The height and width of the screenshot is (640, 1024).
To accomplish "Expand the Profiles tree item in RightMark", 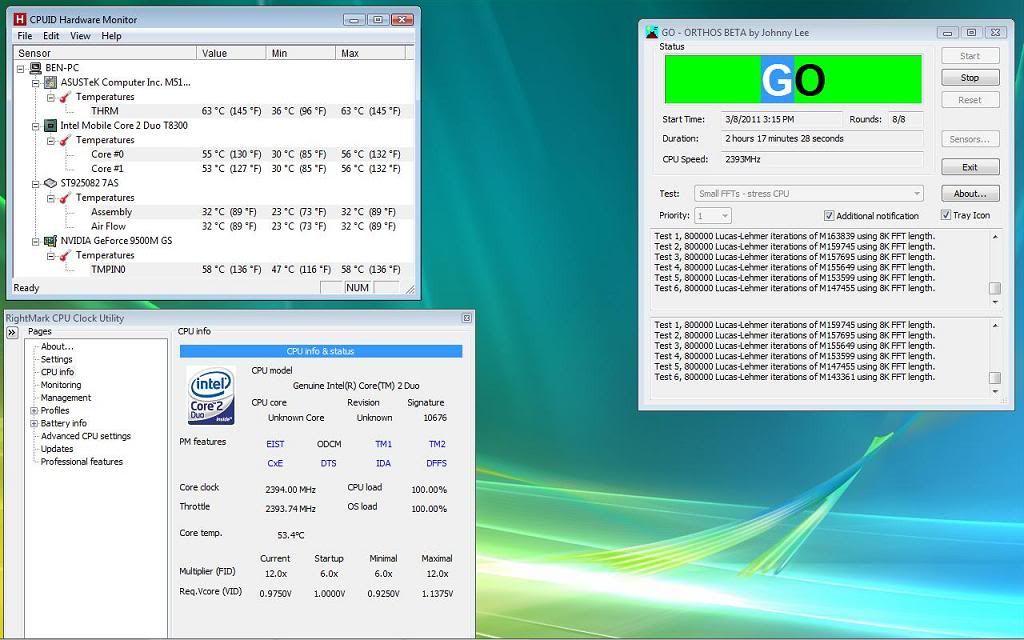I will point(34,411).
